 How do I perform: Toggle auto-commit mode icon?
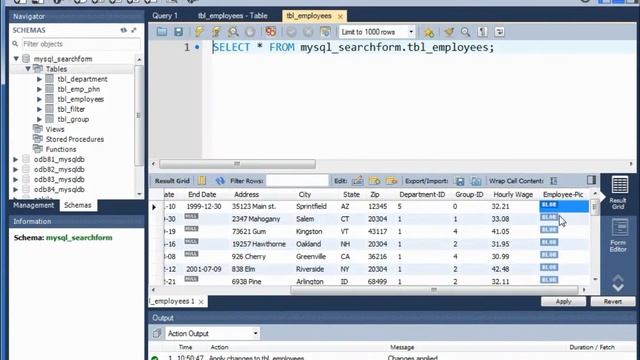325,32
